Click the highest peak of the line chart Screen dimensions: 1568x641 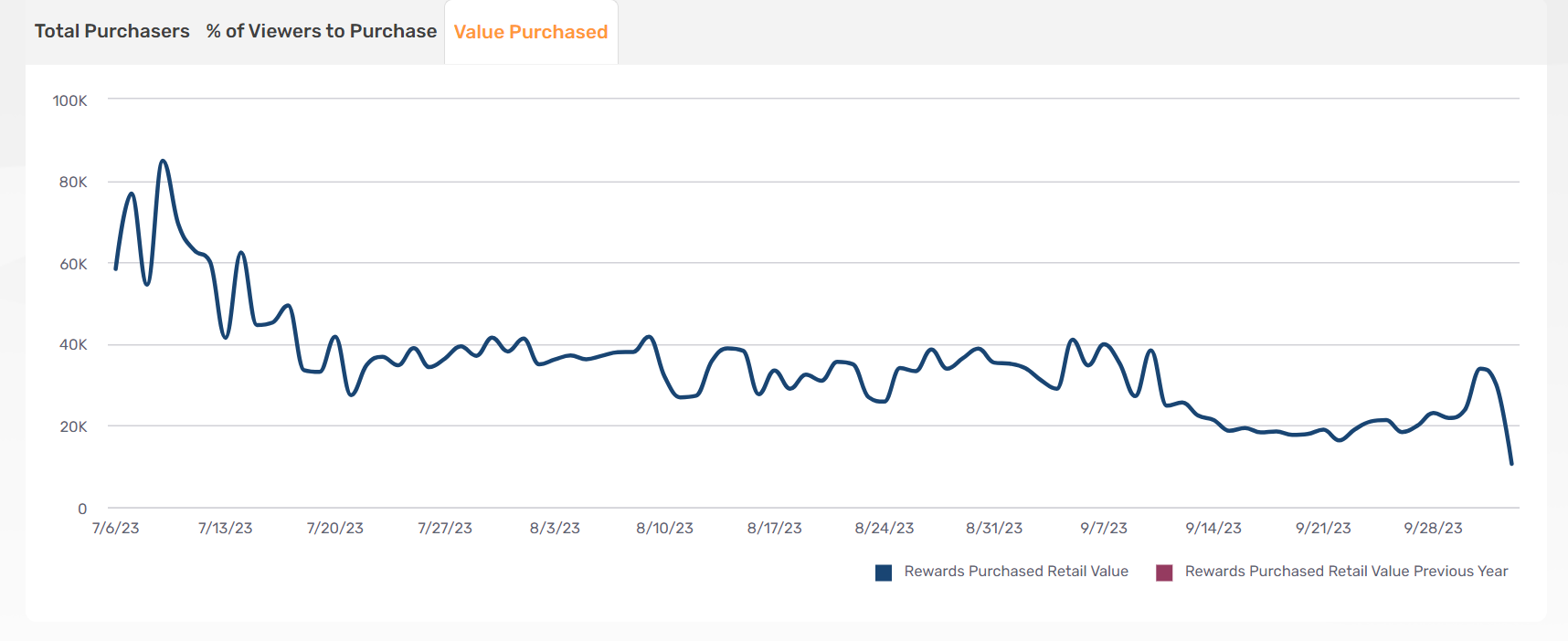pyautogui.click(x=163, y=161)
